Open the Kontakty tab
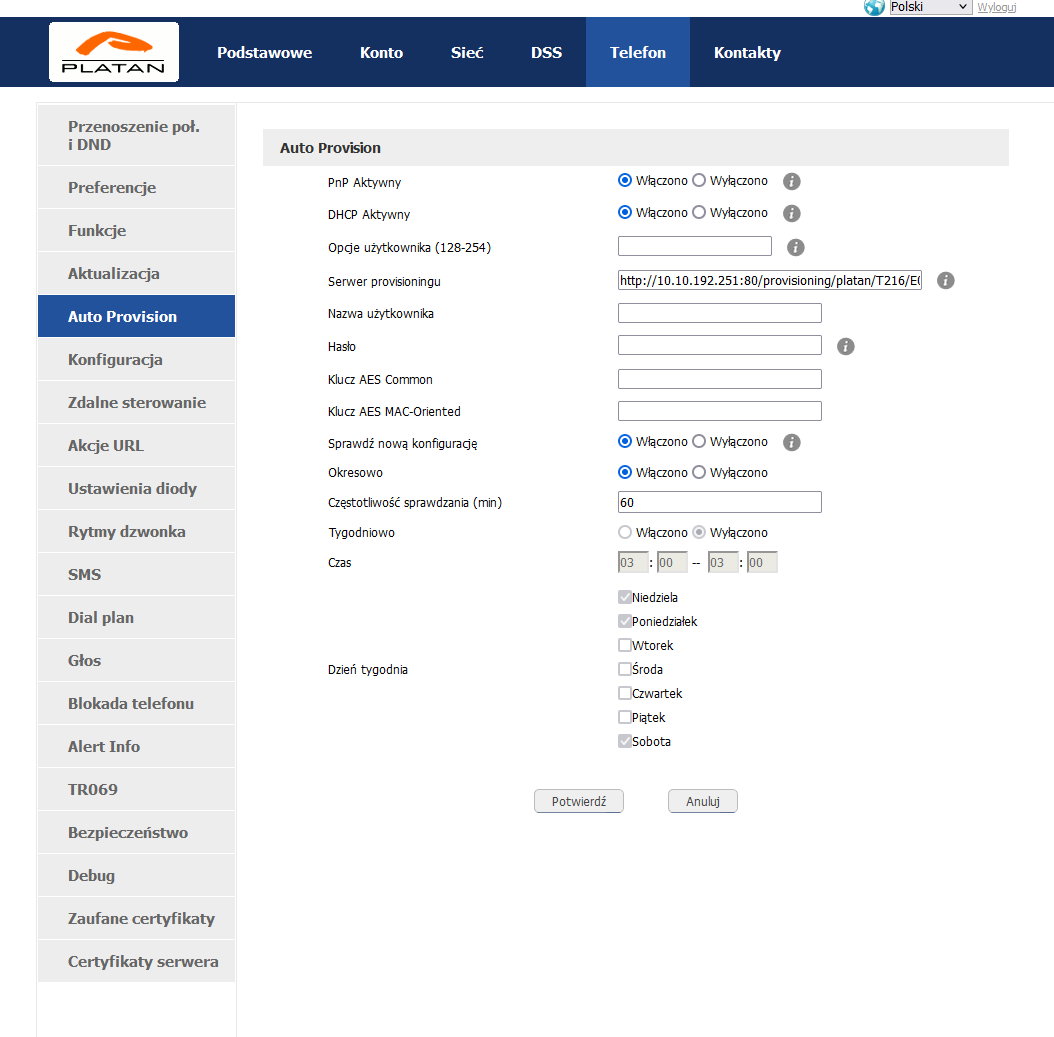 [747, 52]
